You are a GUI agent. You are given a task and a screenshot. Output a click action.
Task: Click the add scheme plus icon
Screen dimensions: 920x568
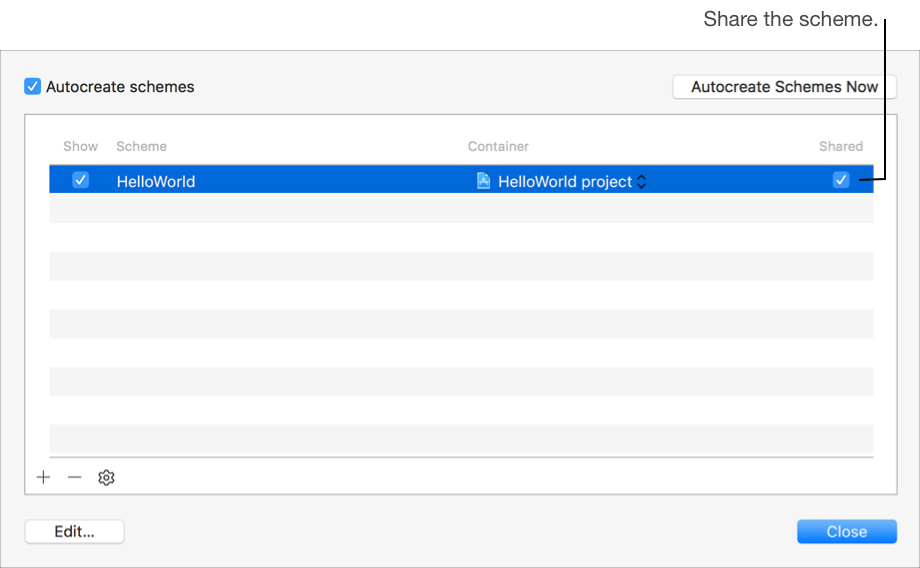(x=43, y=478)
